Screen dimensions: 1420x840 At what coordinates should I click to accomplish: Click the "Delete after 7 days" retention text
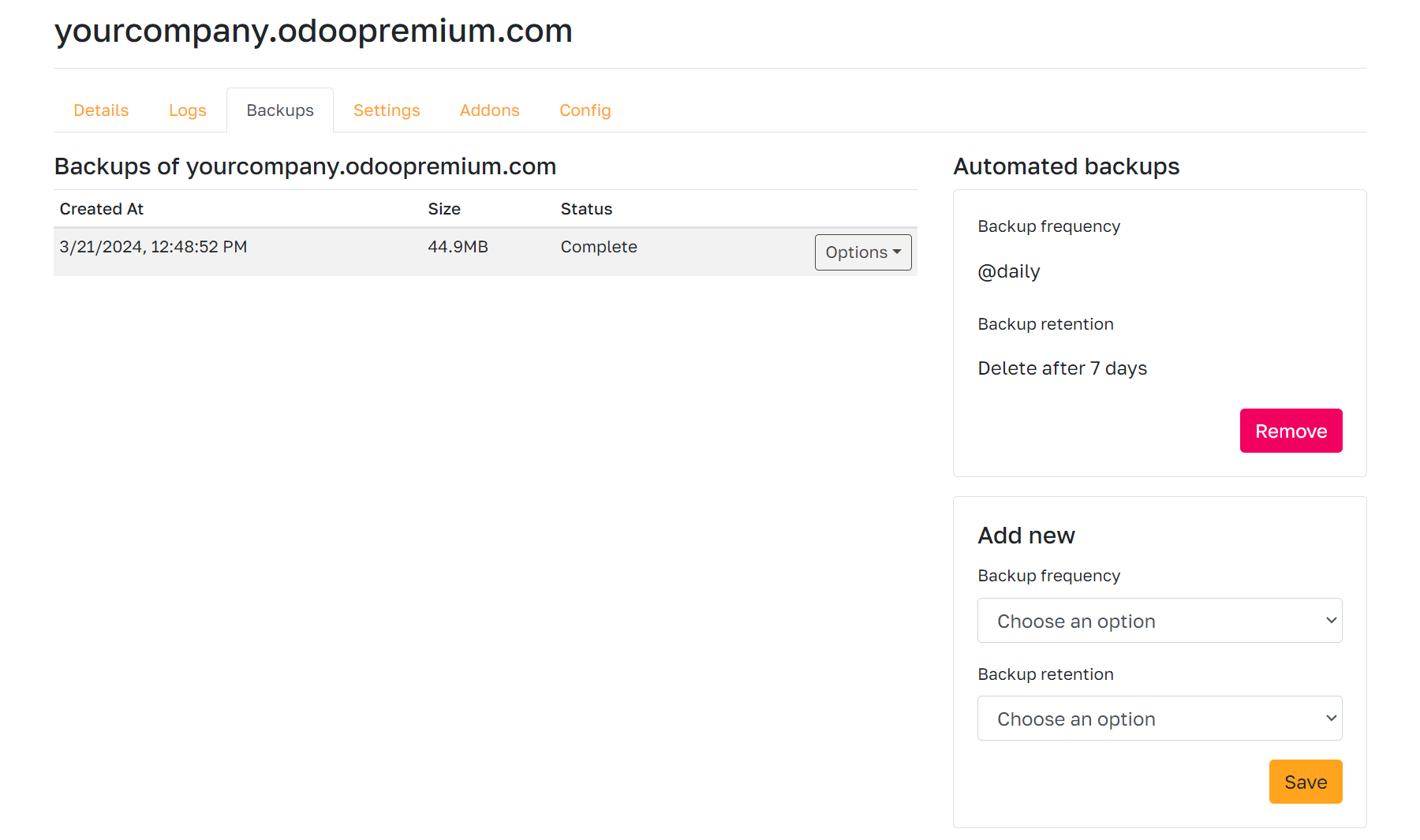(x=1062, y=368)
